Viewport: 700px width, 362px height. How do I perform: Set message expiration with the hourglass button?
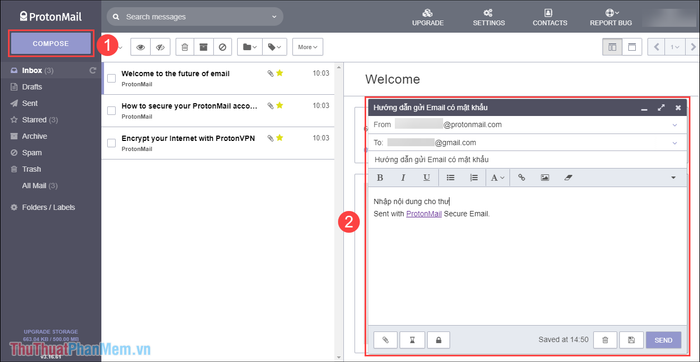(412, 340)
